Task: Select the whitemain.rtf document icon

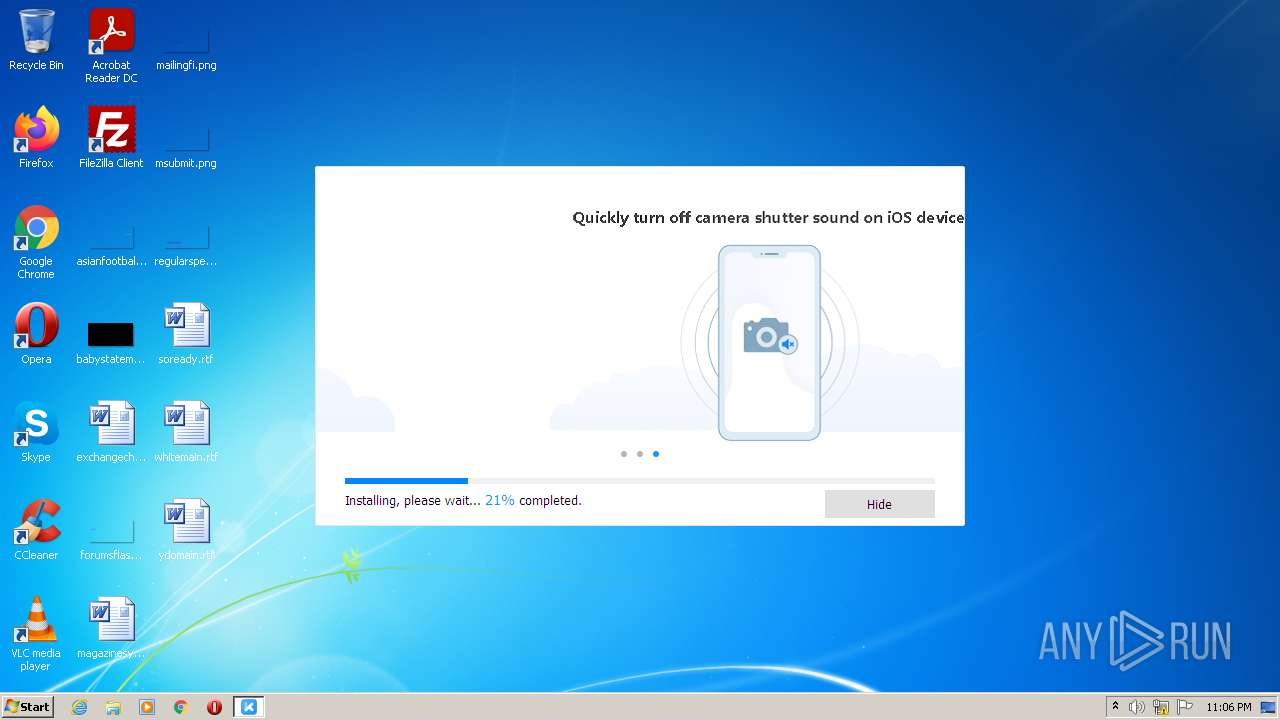Action: (186, 432)
